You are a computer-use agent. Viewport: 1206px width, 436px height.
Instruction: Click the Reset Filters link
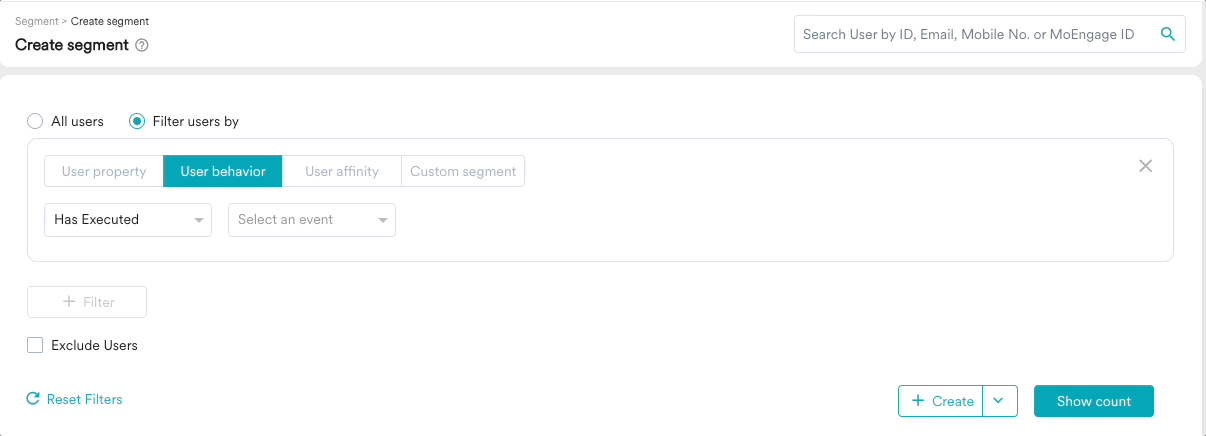tap(85, 399)
